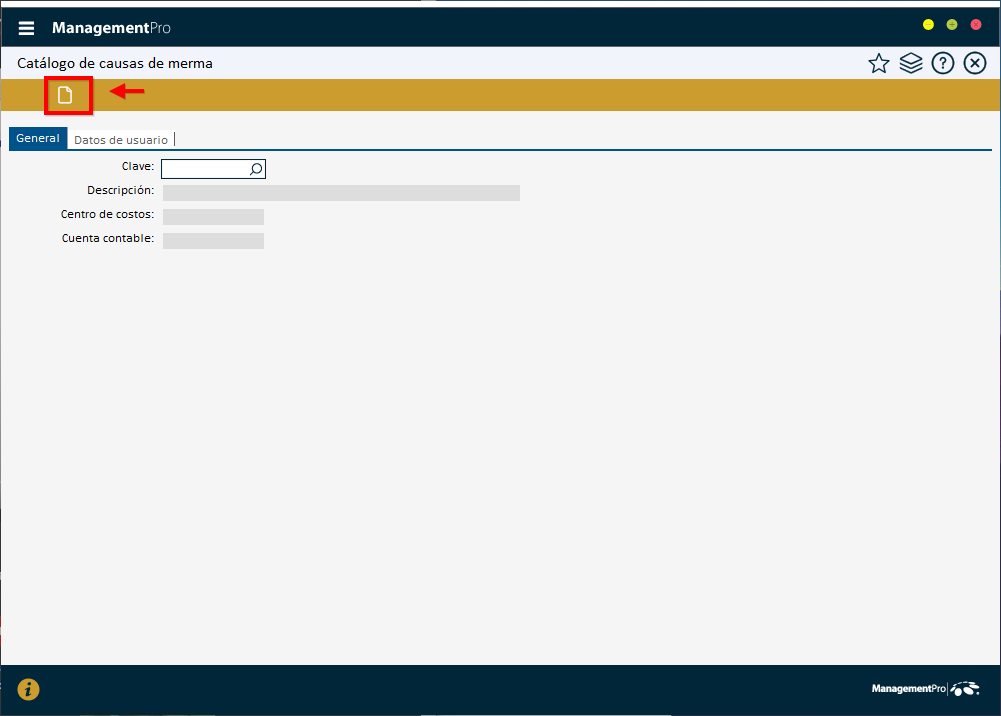Click the Centro de costos field
Screen dimensions: 1001x716
(x=212, y=216)
